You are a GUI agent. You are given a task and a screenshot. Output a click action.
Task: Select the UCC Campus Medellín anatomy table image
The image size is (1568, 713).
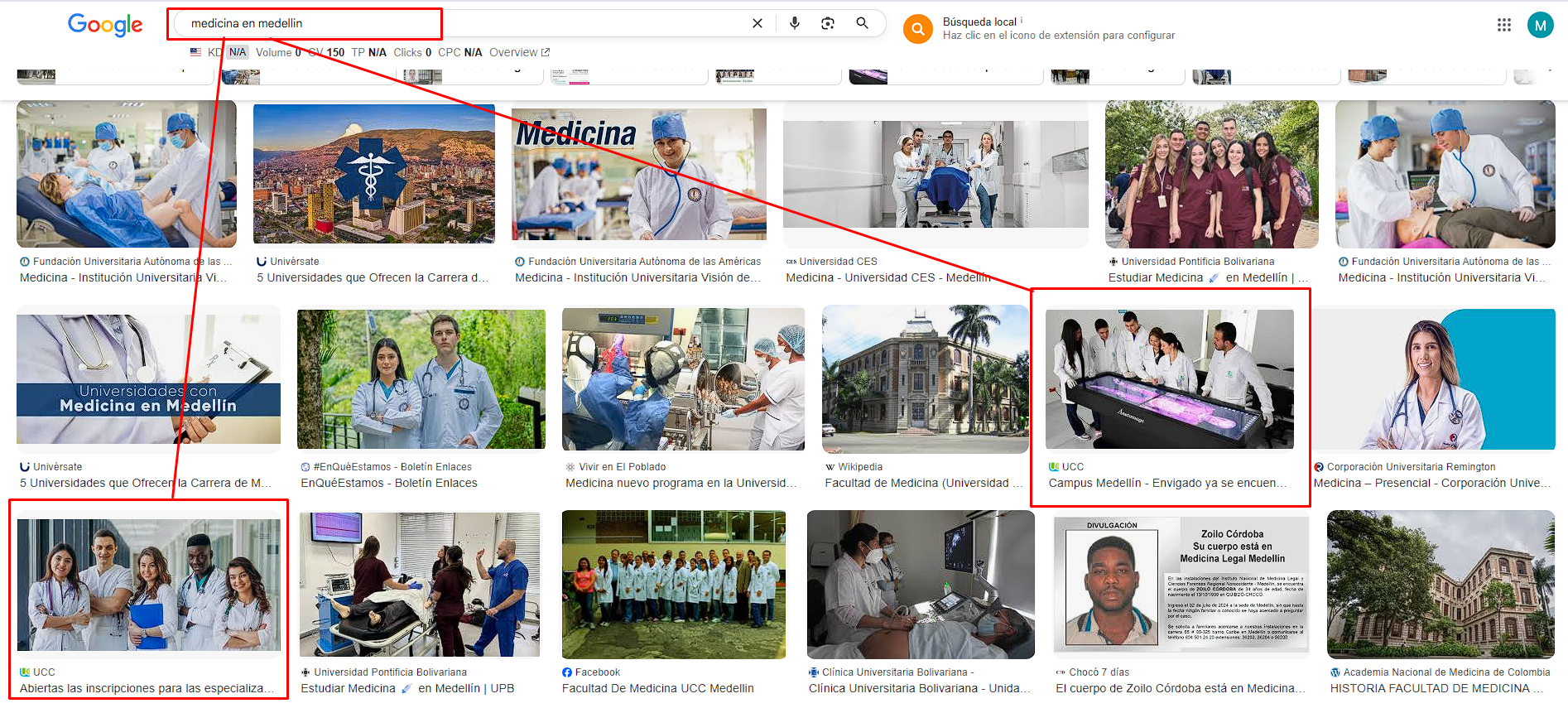pos(1169,379)
